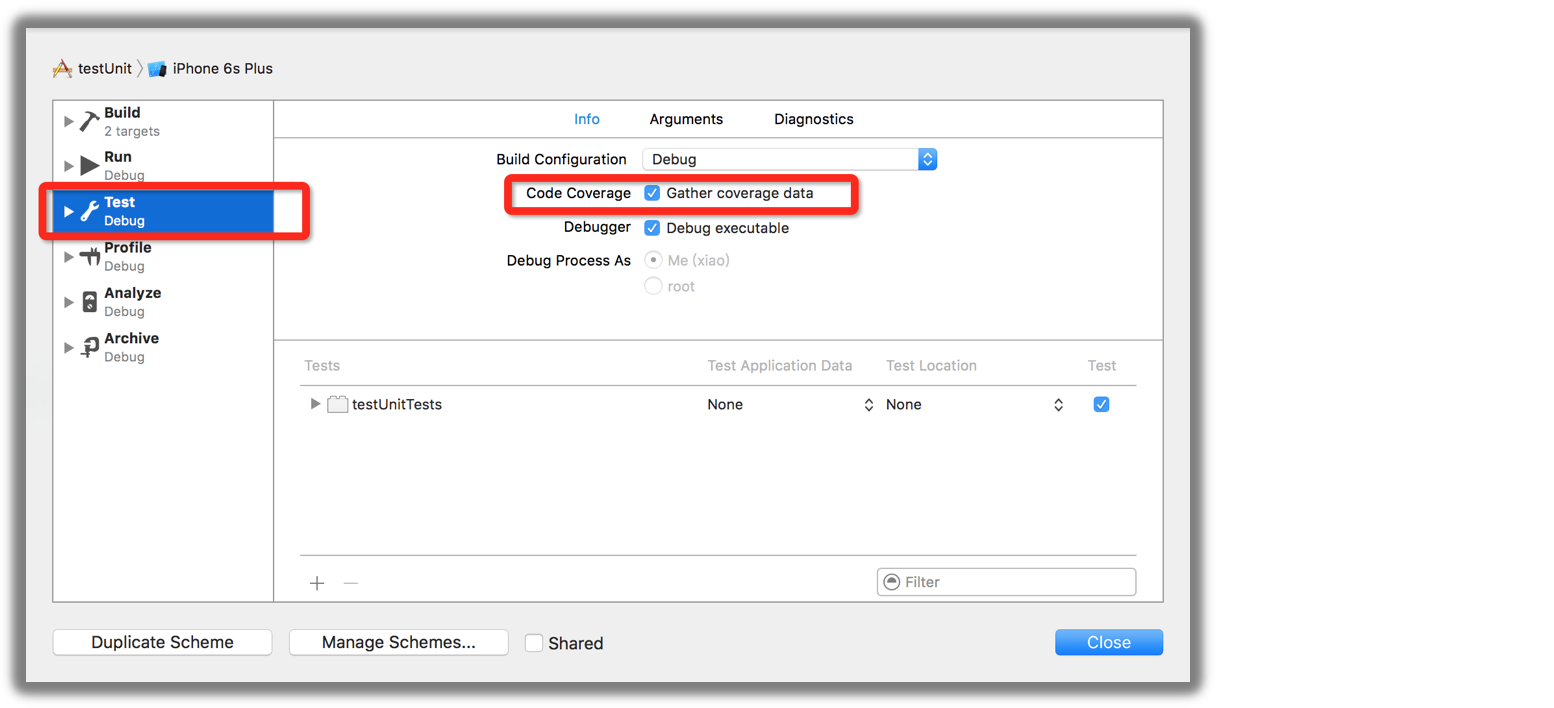Viewport: 1554px width, 708px height.
Task: Open Test Application Data popup for testUnitTests
Action: click(x=790, y=405)
